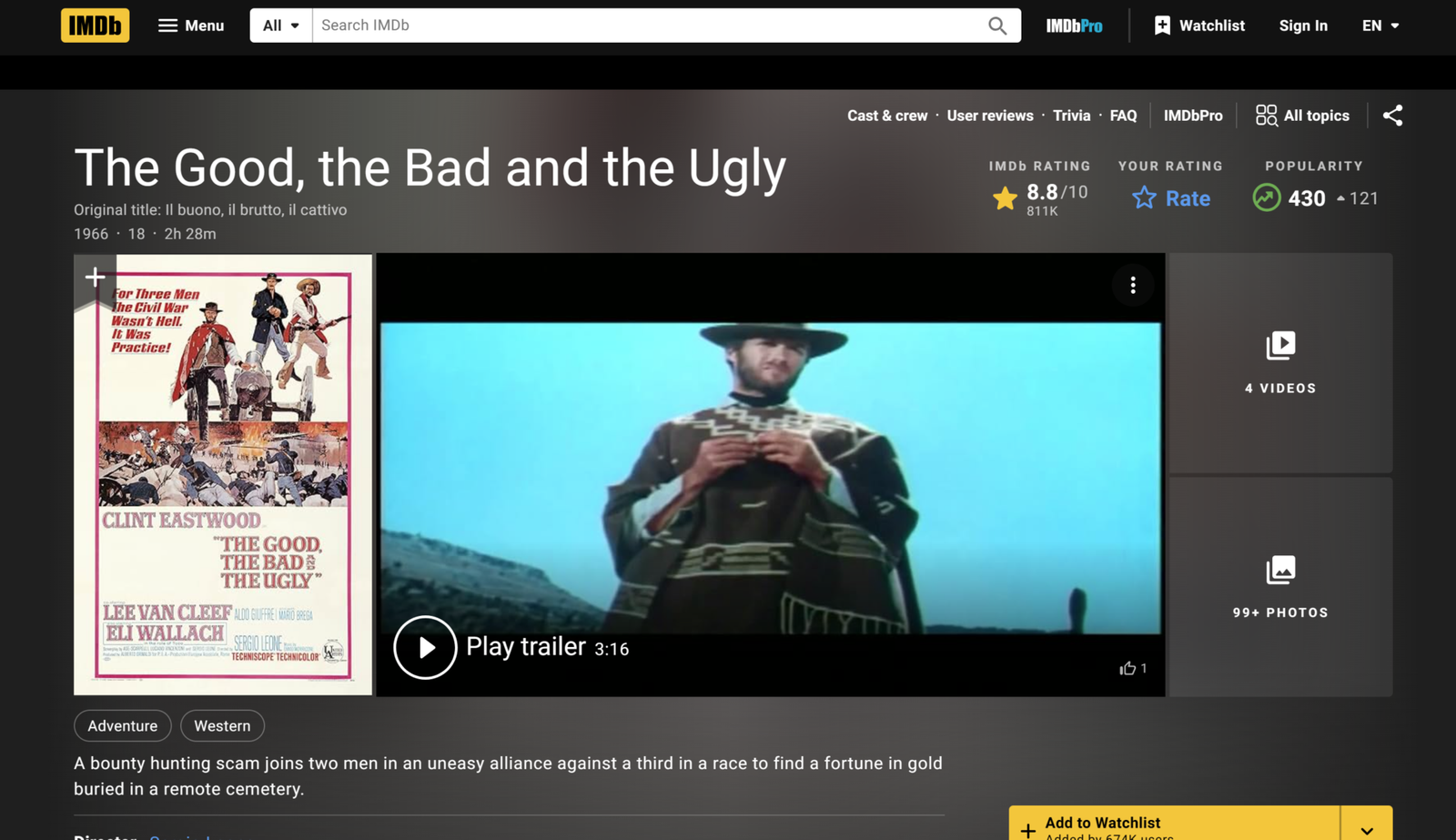Play the trailer video
The image size is (1456, 840).
click(425, 647)
